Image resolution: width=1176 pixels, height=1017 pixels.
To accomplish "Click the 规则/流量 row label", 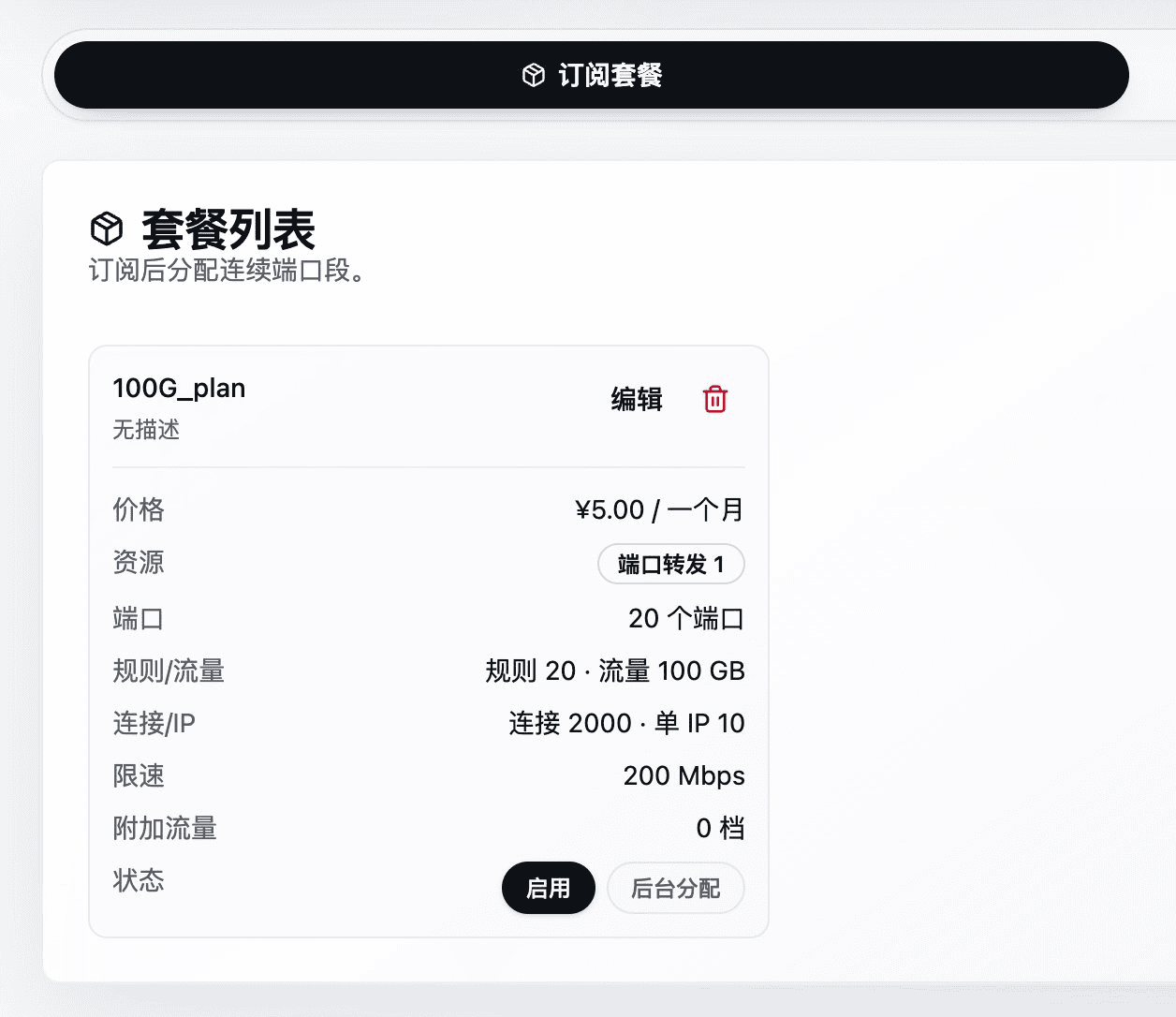I will 169,671.
